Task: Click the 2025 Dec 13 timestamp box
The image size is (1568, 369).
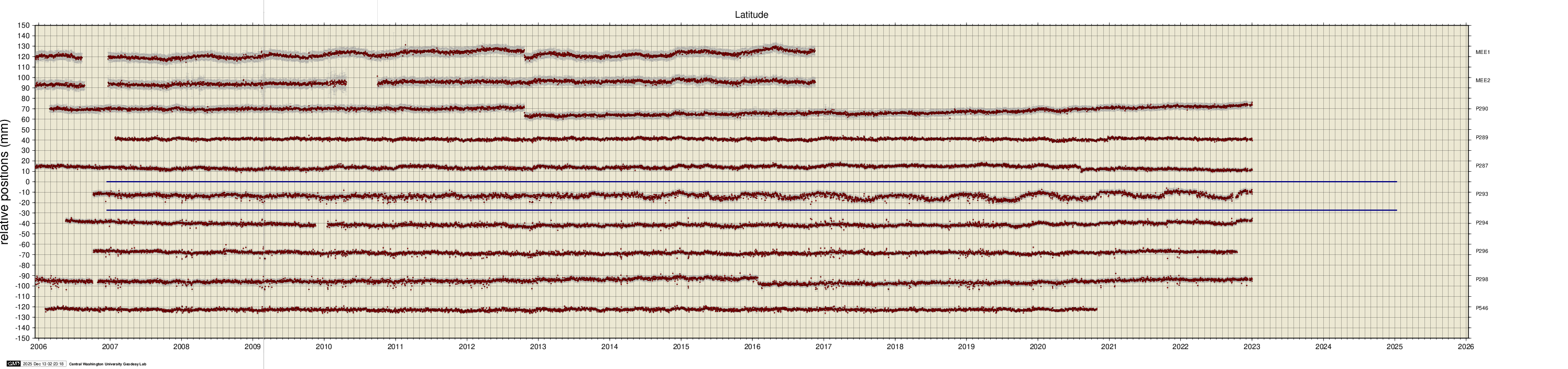Action: click(43, 364)
